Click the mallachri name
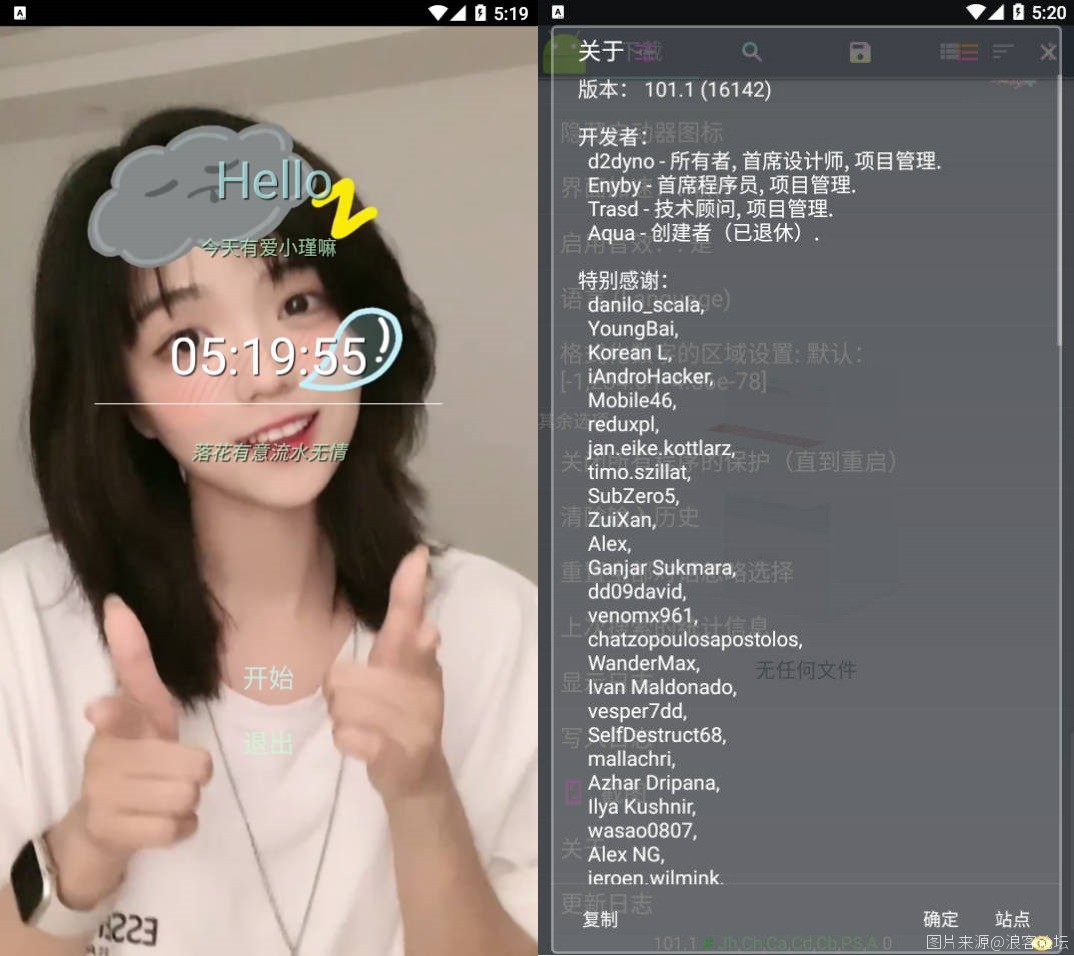This screenshot has width=1074, height=956. (x=632, y=759)
